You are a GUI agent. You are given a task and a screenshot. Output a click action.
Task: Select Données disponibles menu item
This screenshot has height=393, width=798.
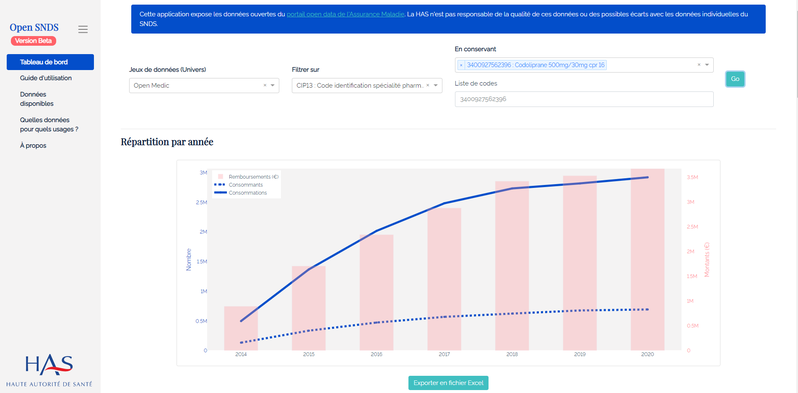(x=37, y=99)
